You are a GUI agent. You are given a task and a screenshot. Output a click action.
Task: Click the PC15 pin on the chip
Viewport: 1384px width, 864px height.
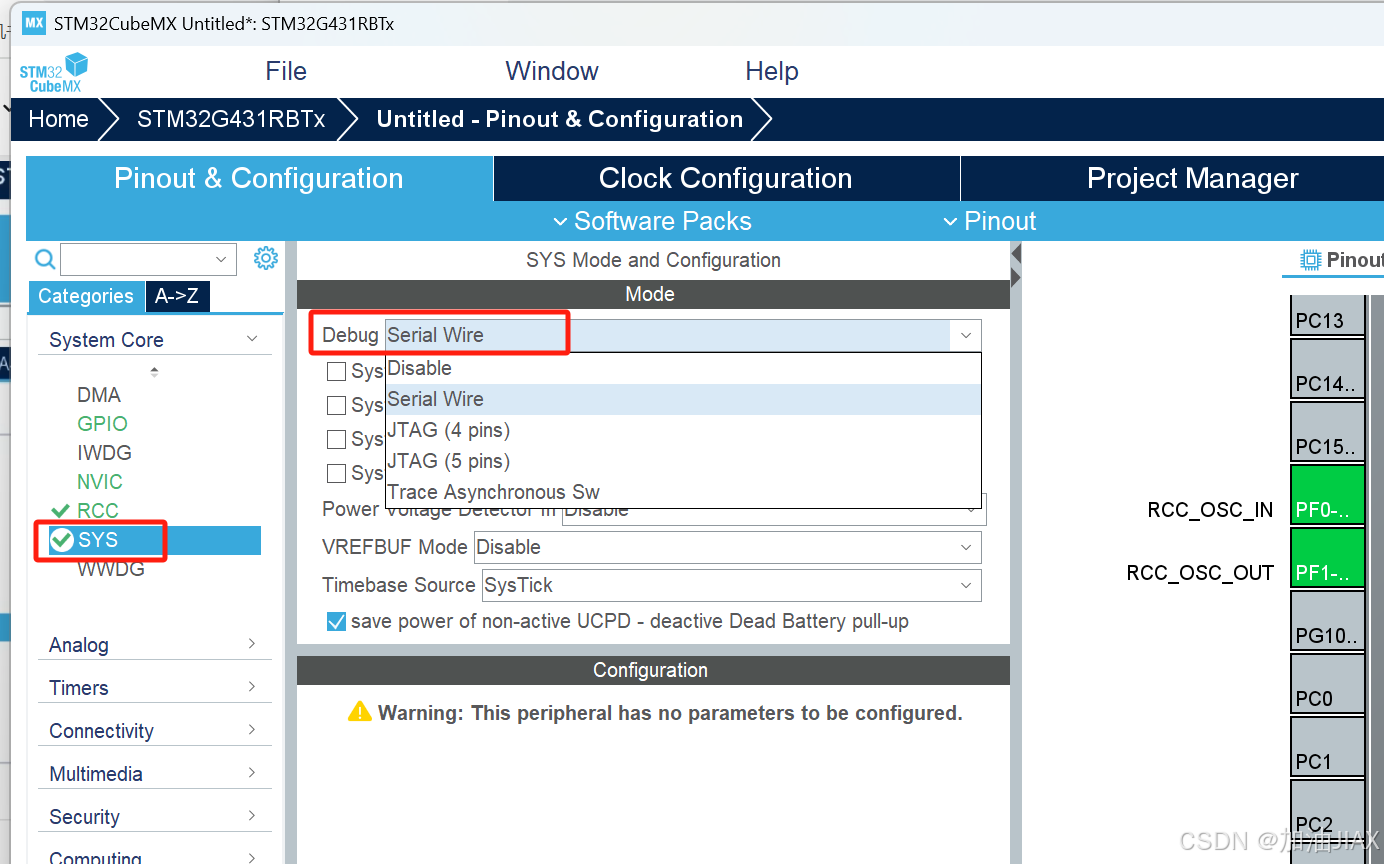click(x=1327, y=432)
